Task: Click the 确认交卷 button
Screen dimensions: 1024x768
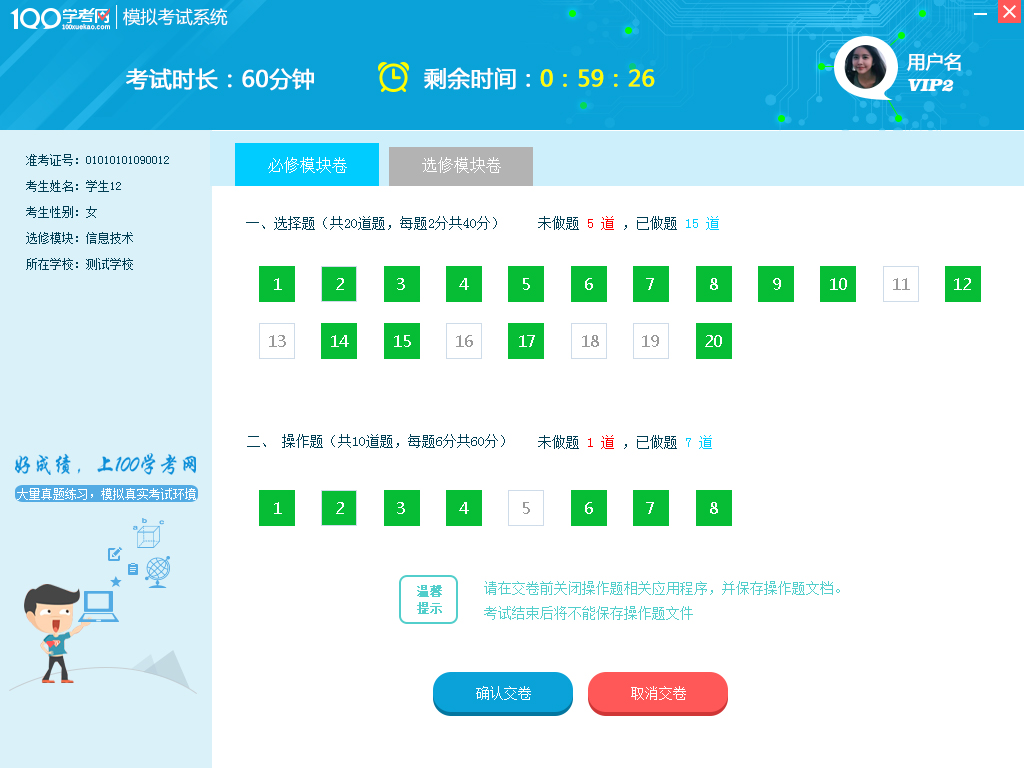Action: point(503,693)
